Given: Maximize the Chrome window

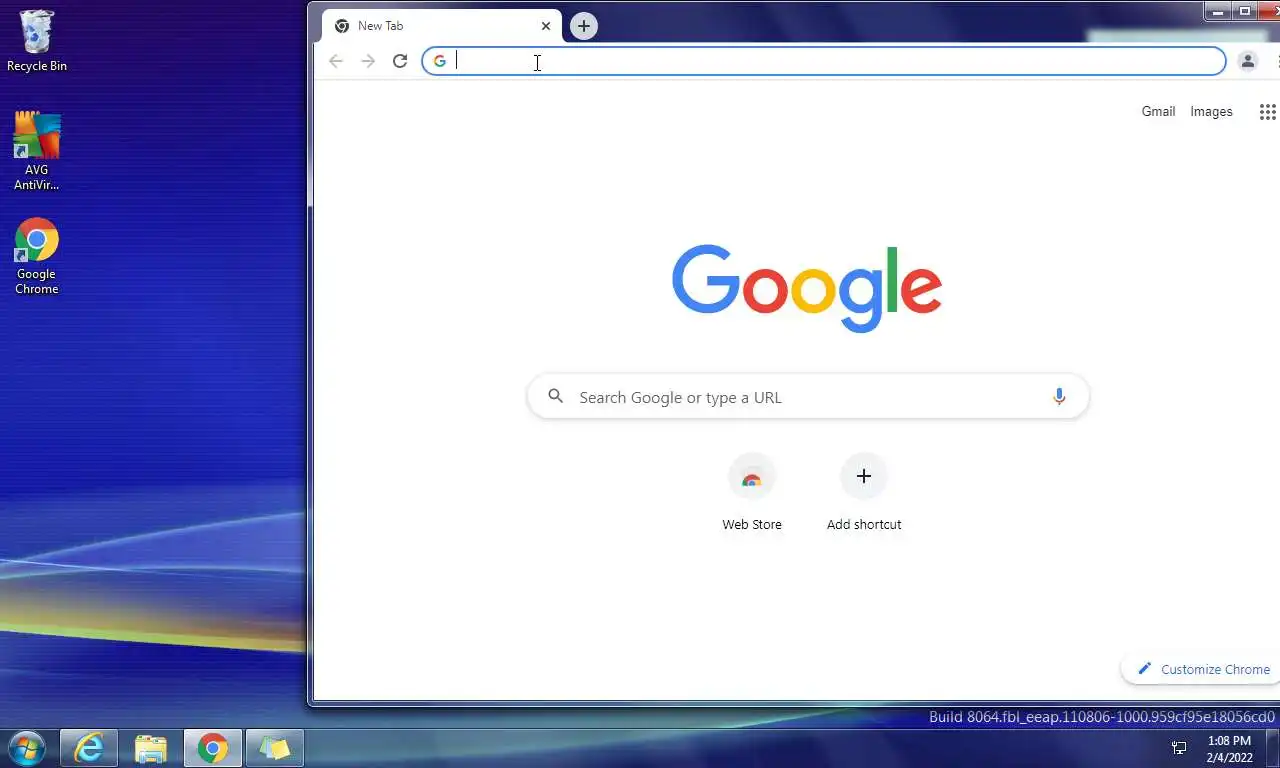Looking at the screenshot, I should point(1245,12).
